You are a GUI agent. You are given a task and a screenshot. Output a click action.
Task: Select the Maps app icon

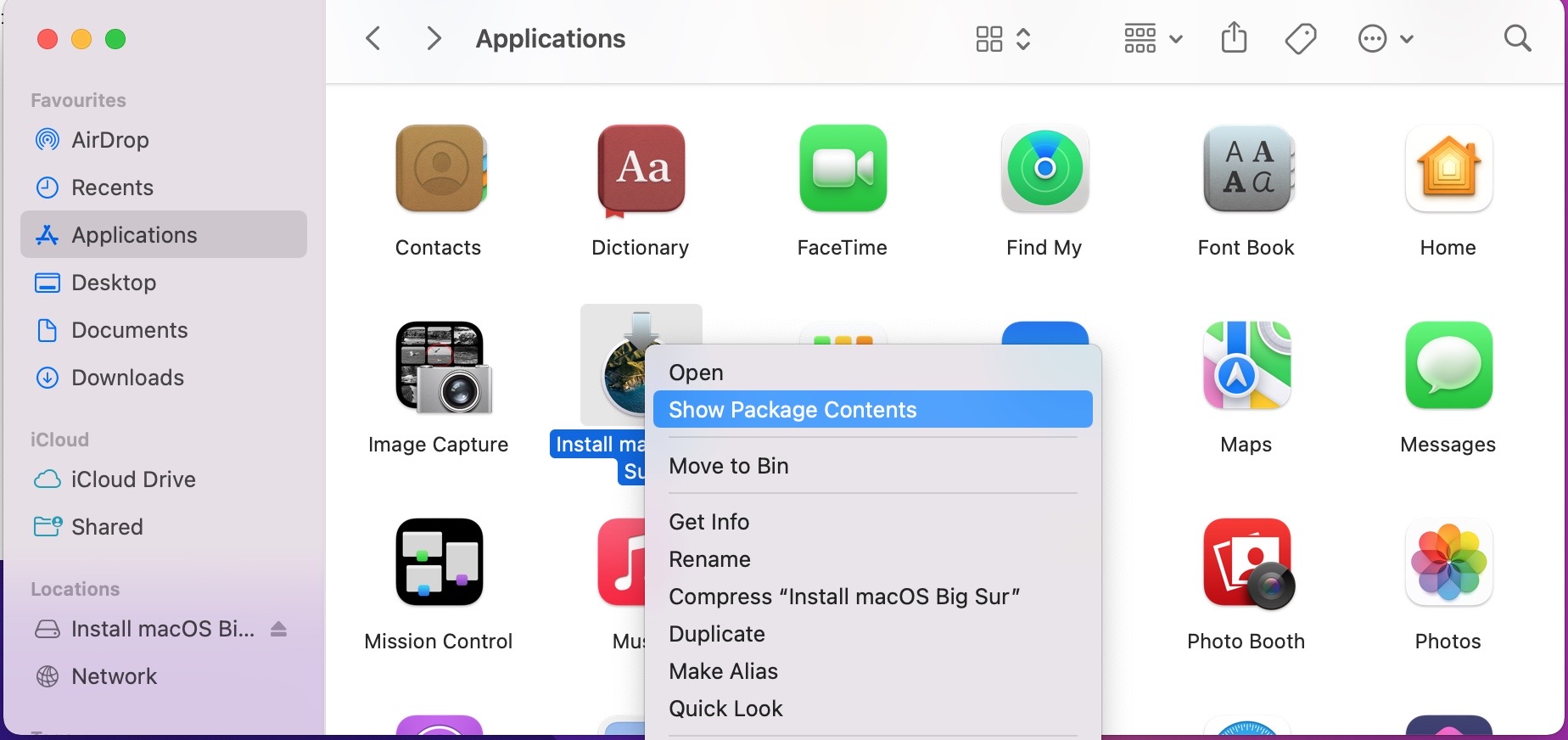[x=1246, y=365]
